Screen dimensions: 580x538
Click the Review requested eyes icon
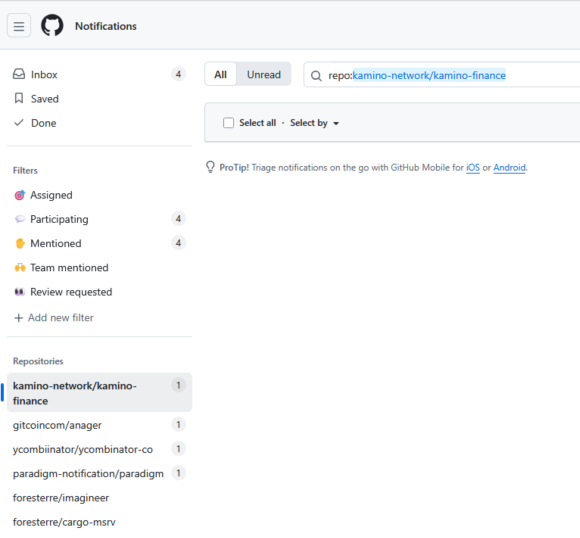(20, 292)
